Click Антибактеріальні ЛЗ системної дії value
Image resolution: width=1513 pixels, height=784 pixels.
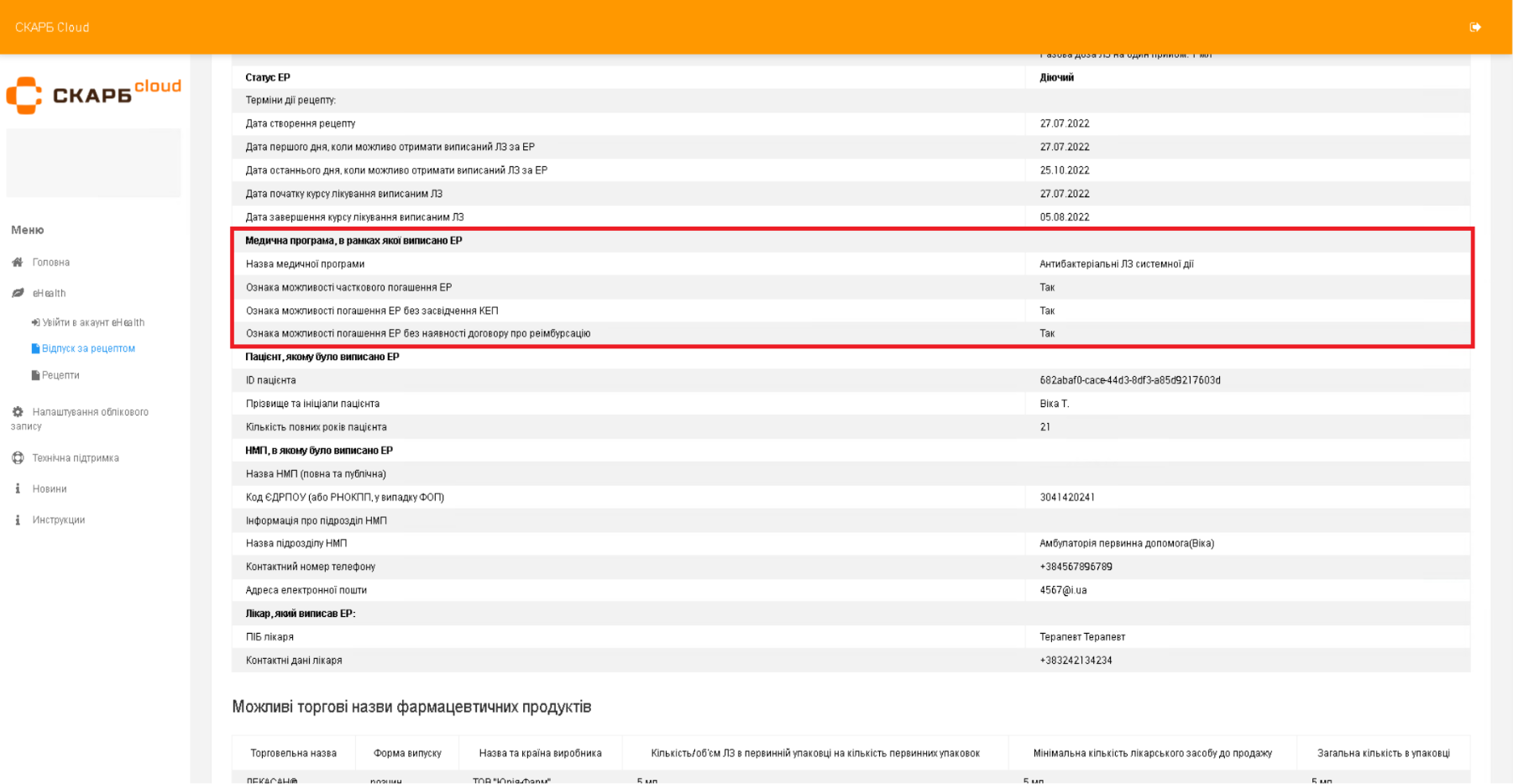click(1116, 264)
